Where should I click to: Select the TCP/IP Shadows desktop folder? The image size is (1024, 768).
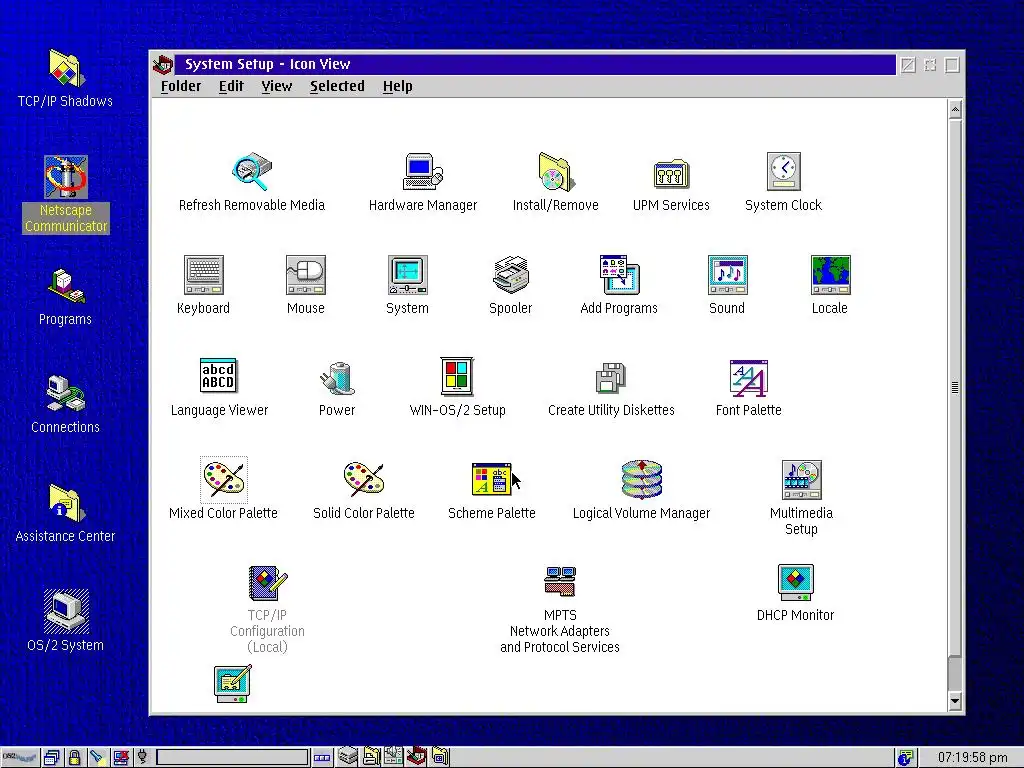point(65,67)
